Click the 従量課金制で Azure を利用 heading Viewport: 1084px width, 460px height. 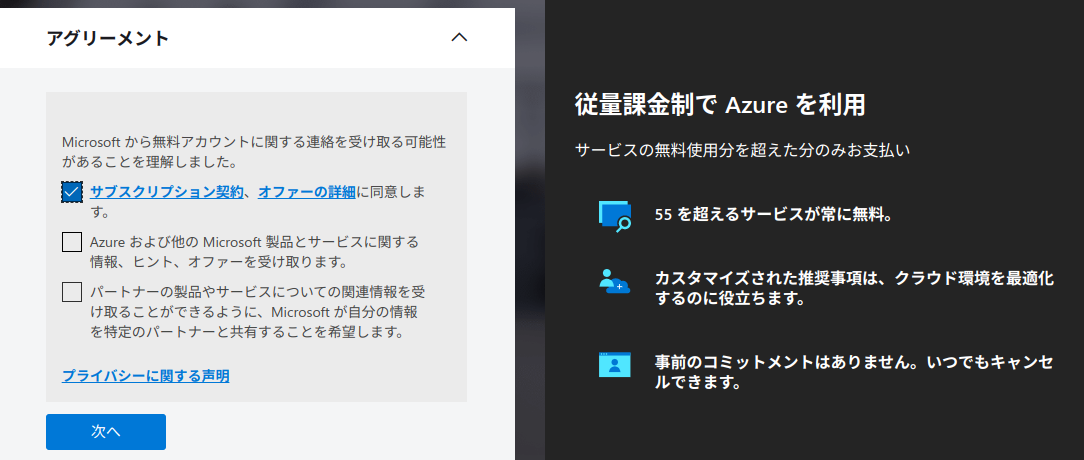tap(720, 105)
